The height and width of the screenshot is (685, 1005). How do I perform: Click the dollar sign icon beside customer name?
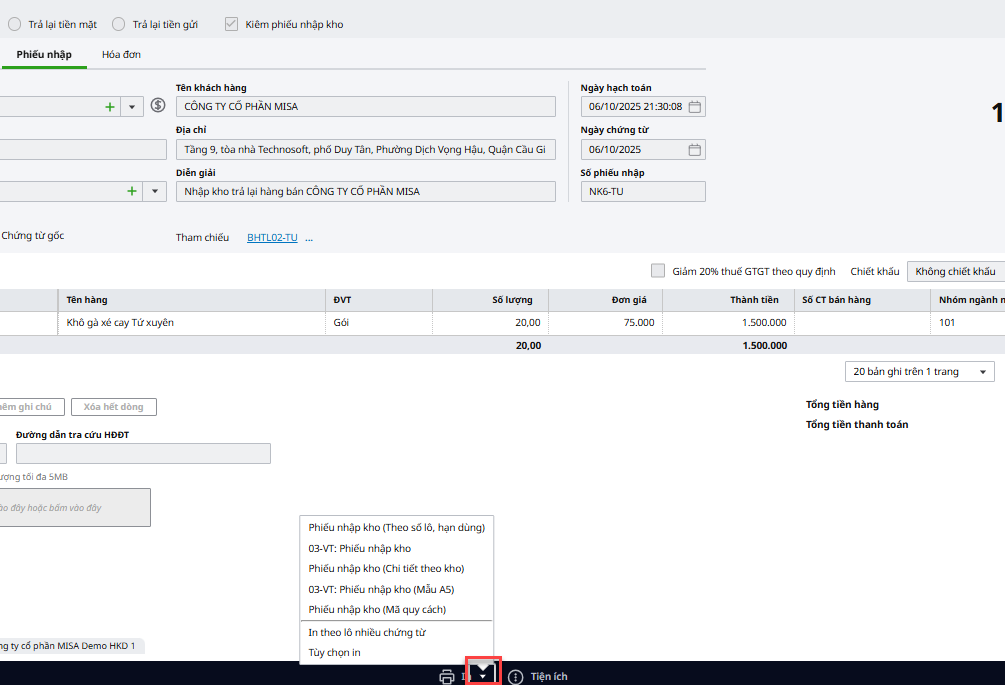tap(158, 106)
